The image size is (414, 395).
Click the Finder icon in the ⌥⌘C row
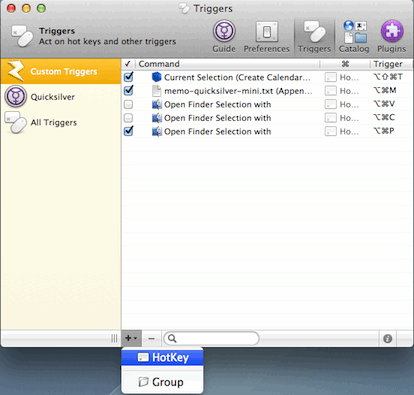click(x=157, y=118)
